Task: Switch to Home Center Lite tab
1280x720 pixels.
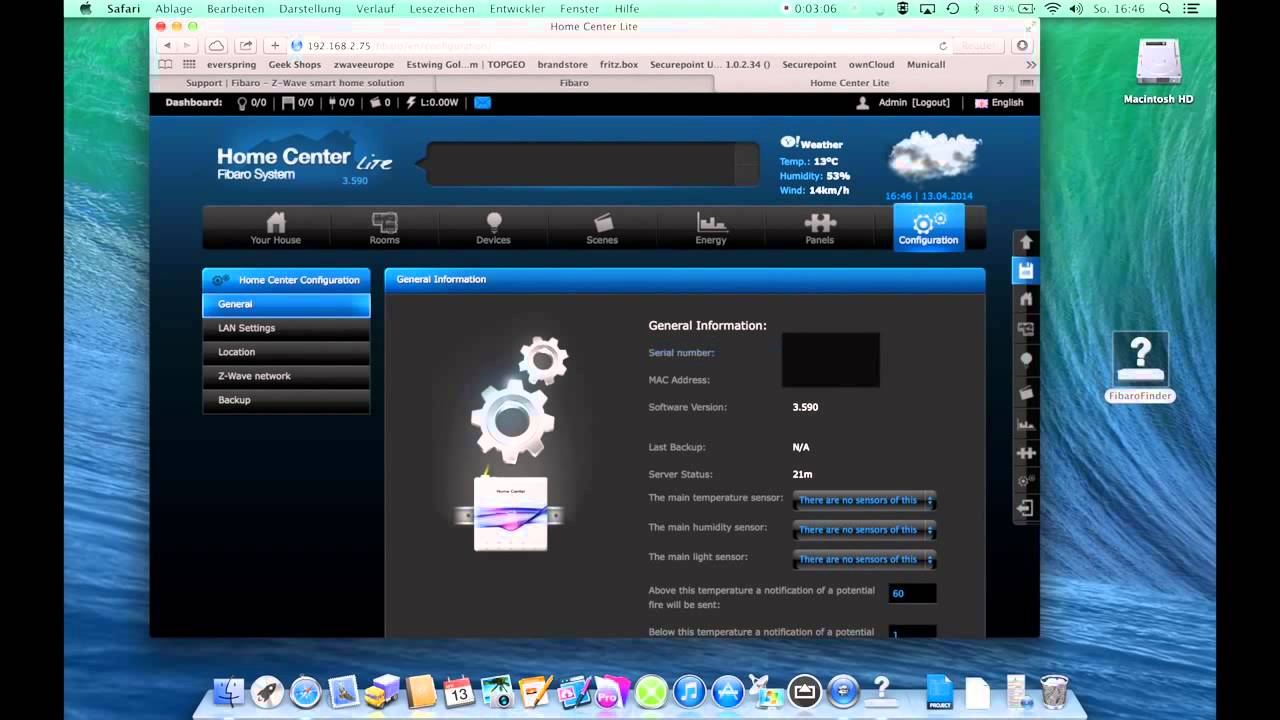Action: [x=849, y=83]
